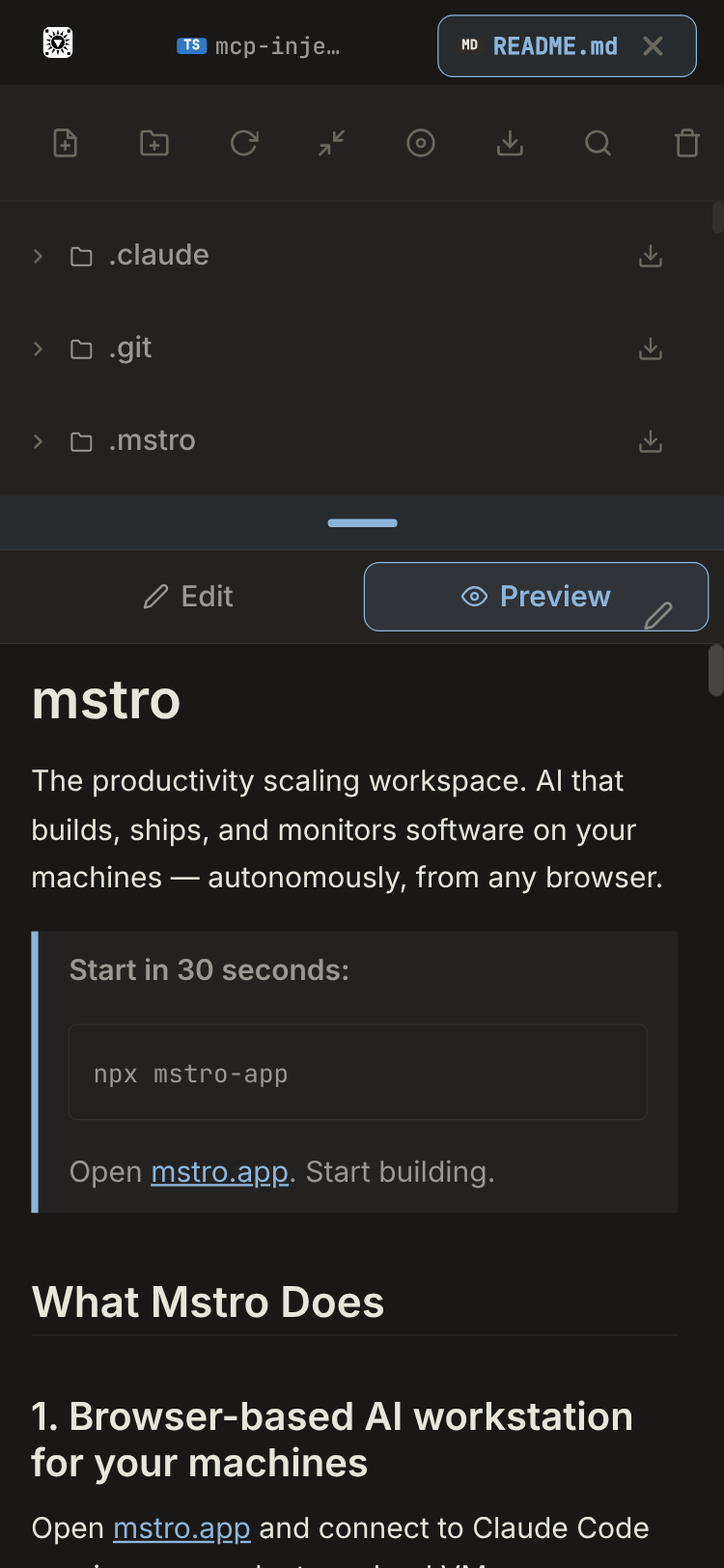Click the panel resize handle bar
Screen dimensions: 724x1568
coord(362,523)
